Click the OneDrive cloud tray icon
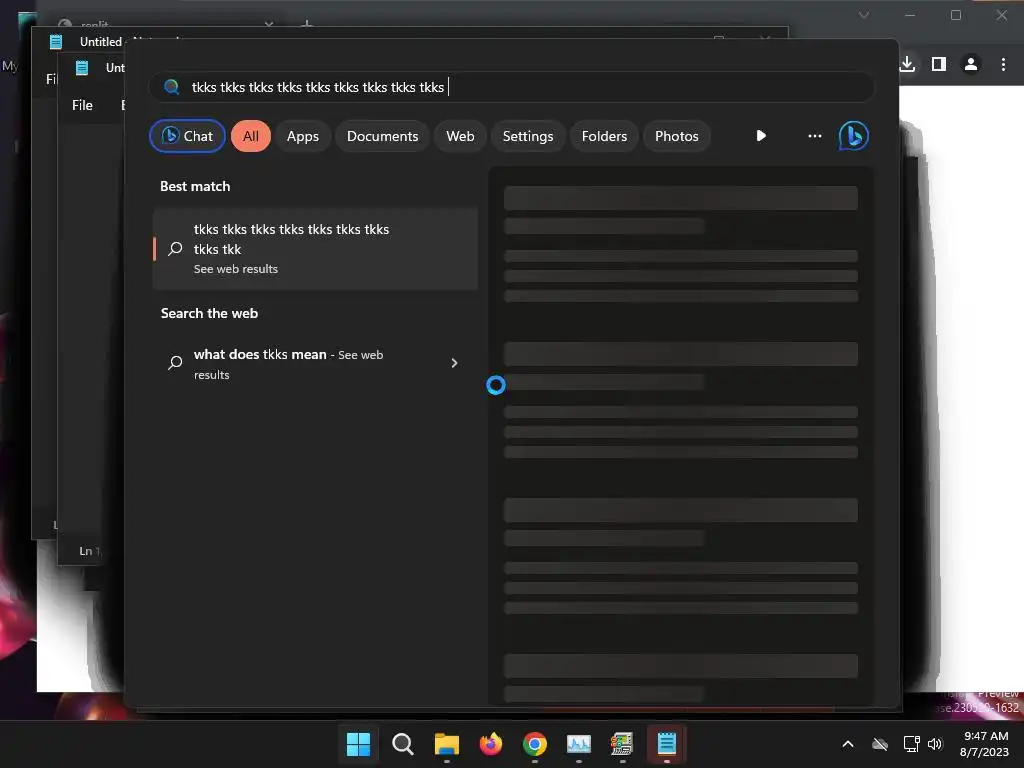Image resolution: width=1024 pixels, height=768 pixels. (880, 744)
